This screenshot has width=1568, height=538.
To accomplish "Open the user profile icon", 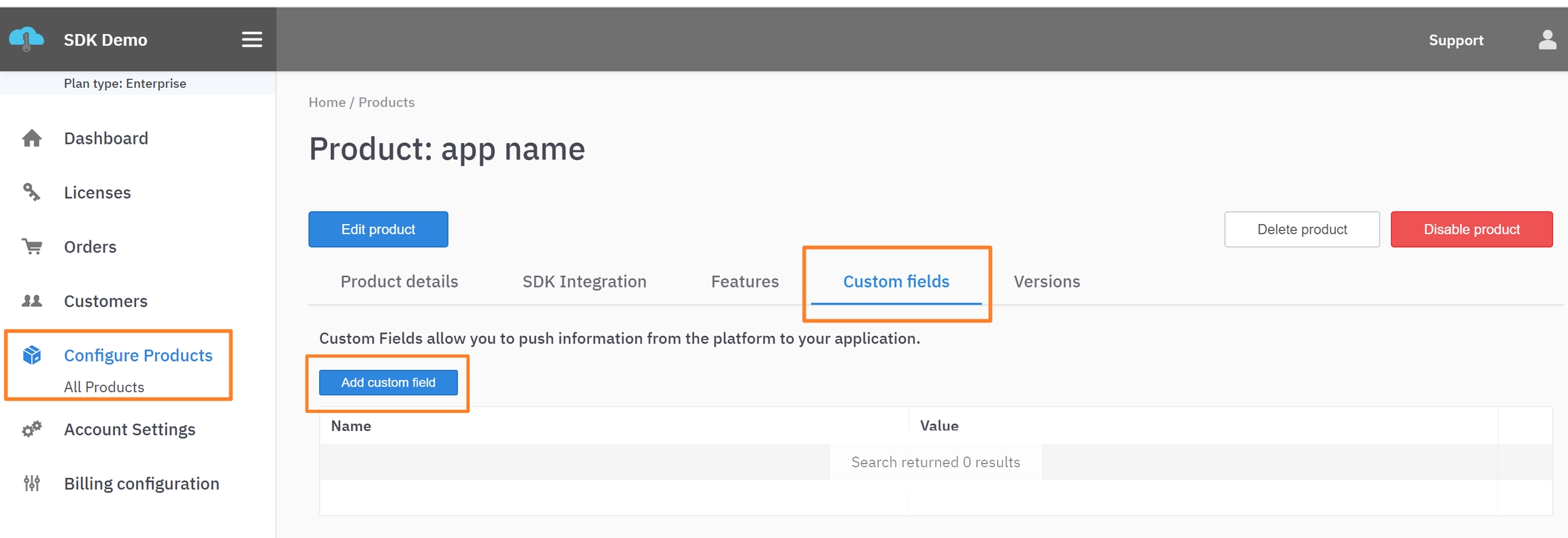I will (1547, 40).
